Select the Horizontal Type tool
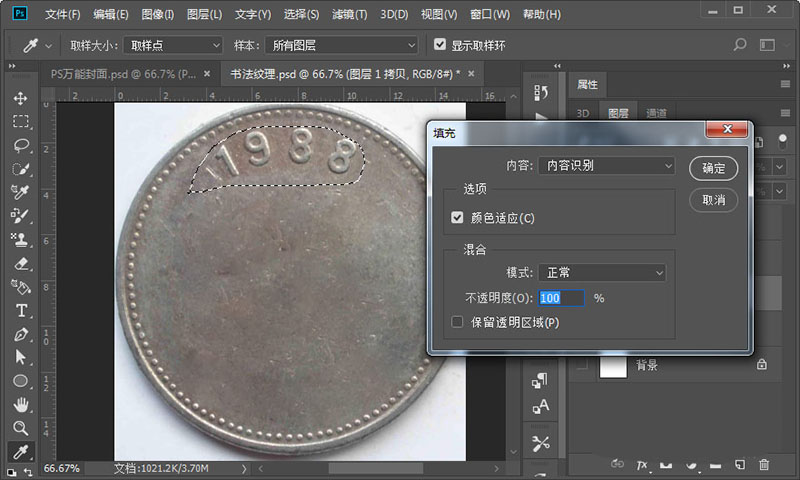 coord(21,310)
